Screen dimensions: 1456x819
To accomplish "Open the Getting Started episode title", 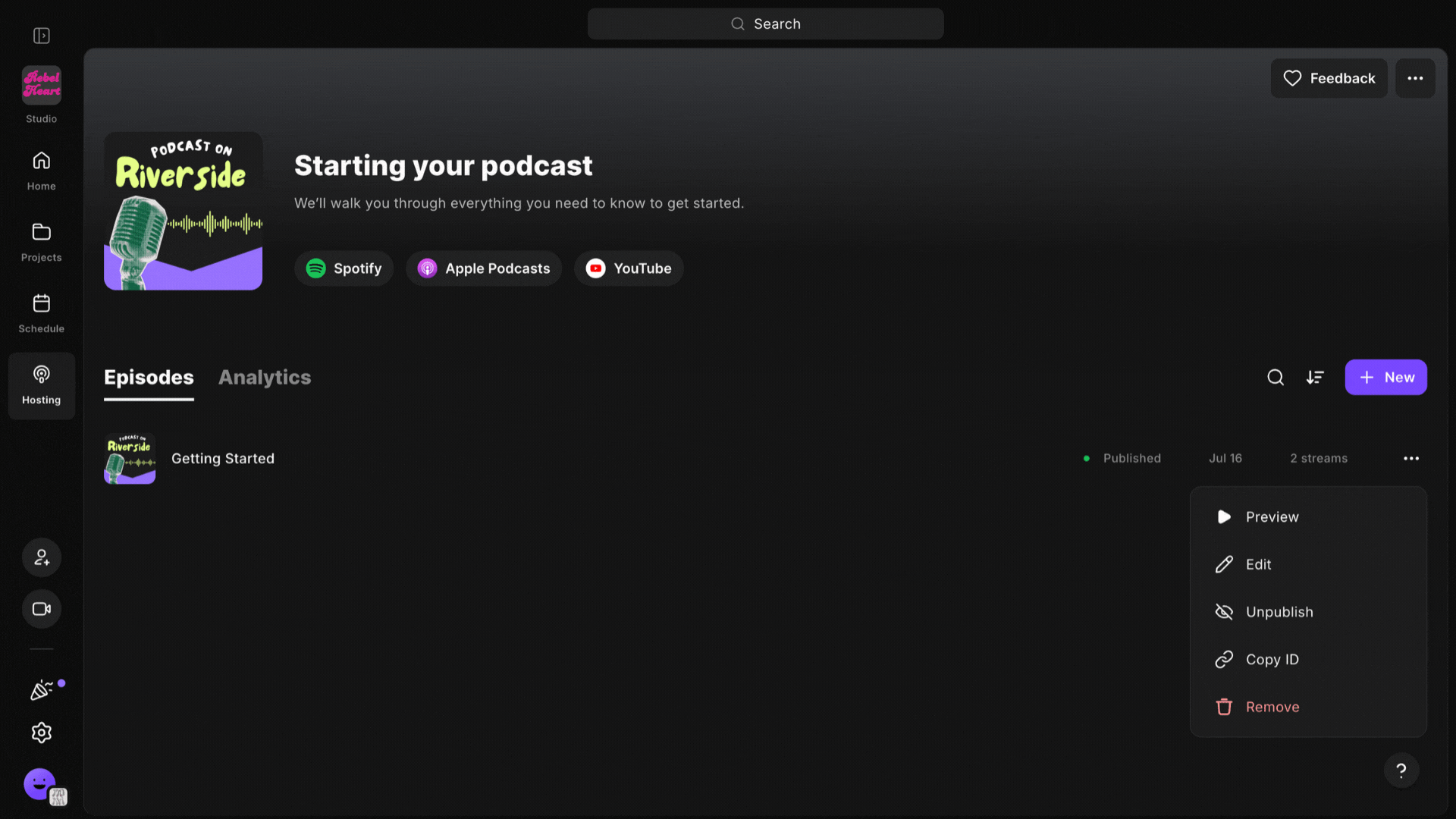I will pyautogui.click(x=223, y=459).
